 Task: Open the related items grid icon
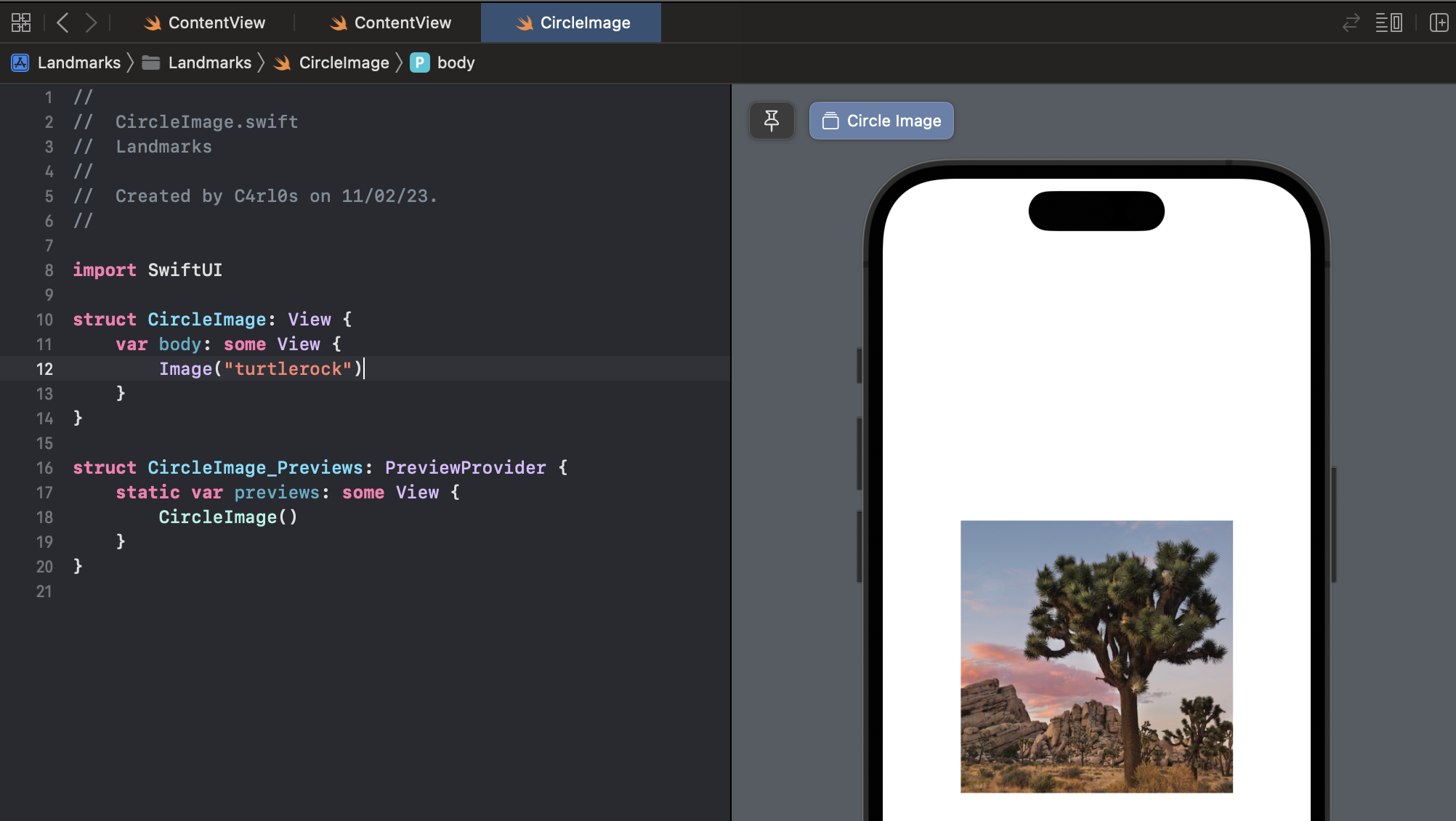[x=21, y=23]
